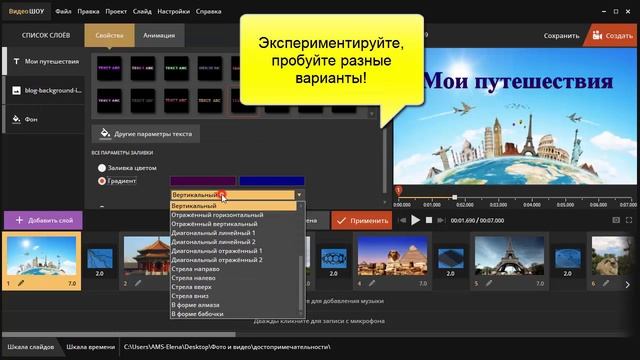Open the Слайд menu
This screenshot has height=360, width=640.
click(142, 11)
